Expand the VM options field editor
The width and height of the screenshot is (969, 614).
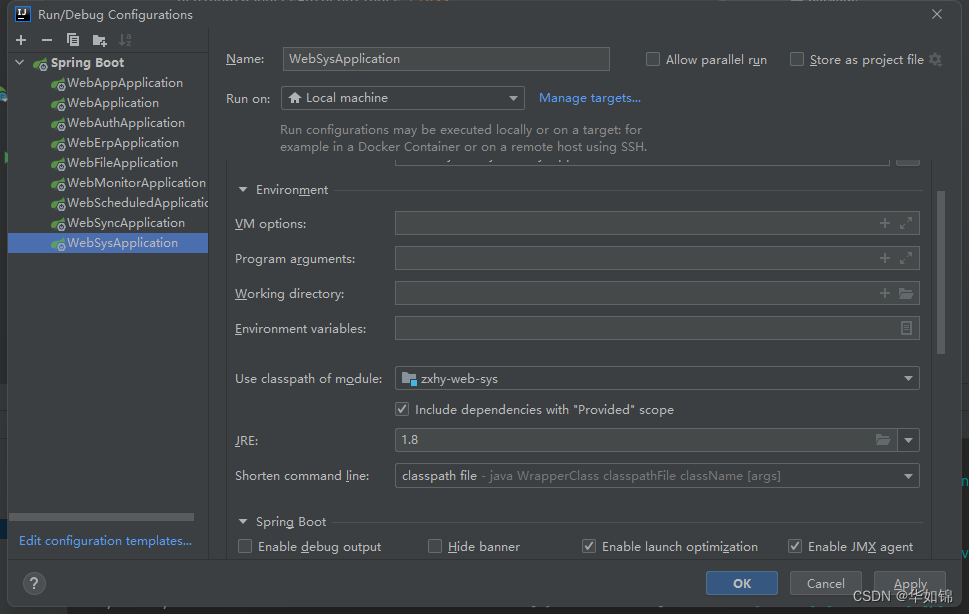(x=906, y=223)
